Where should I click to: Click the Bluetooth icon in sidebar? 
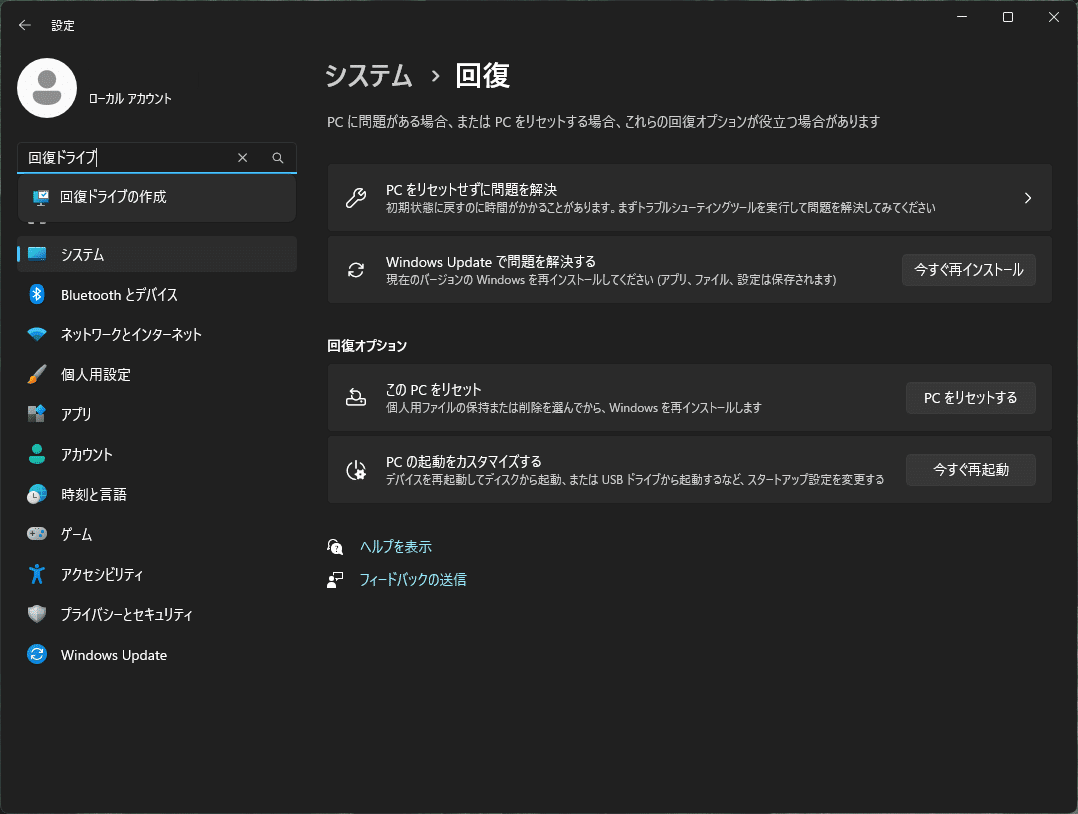(x=37, y=294)
